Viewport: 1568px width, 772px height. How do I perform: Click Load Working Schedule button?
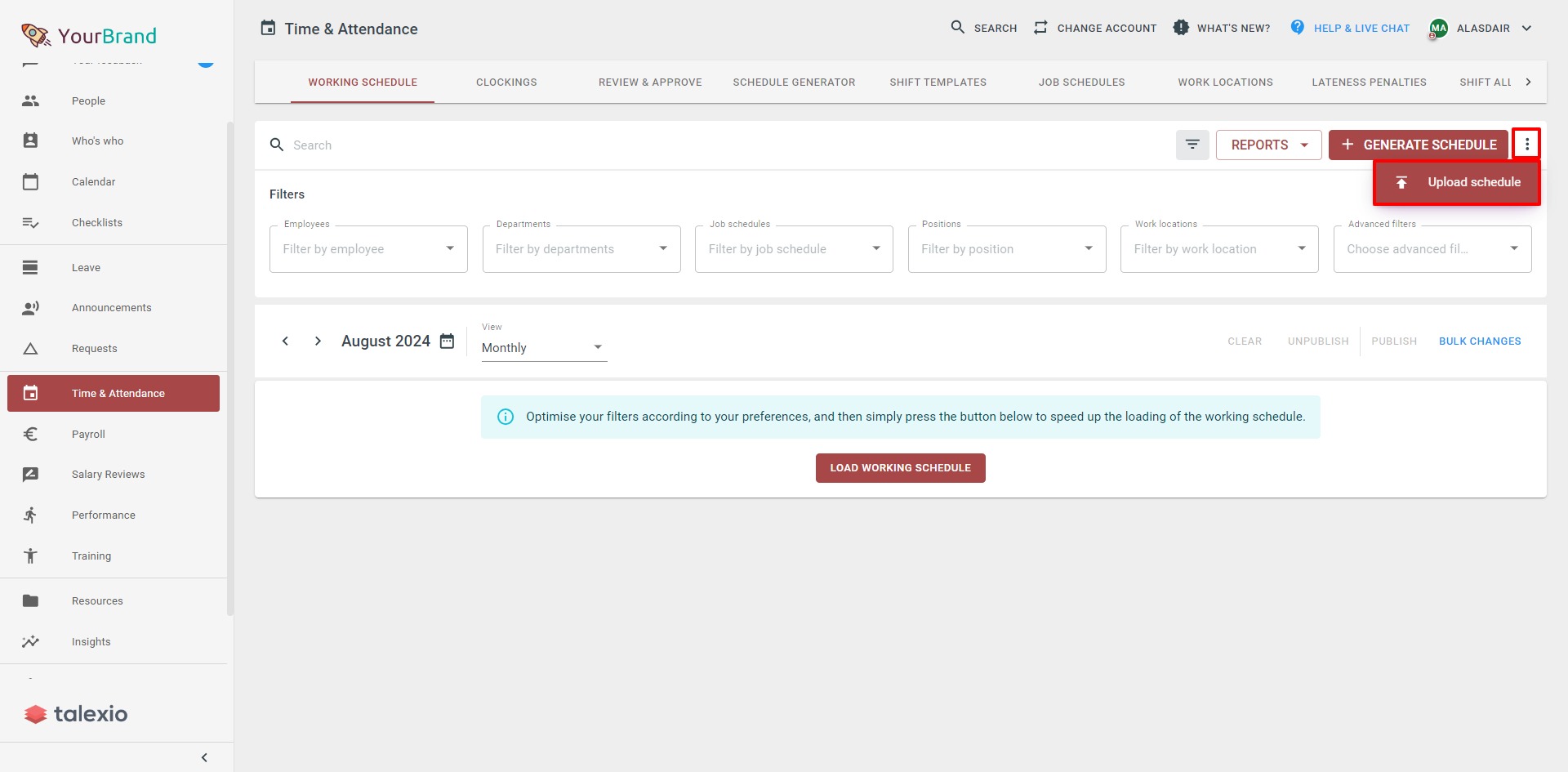(900, 468)
